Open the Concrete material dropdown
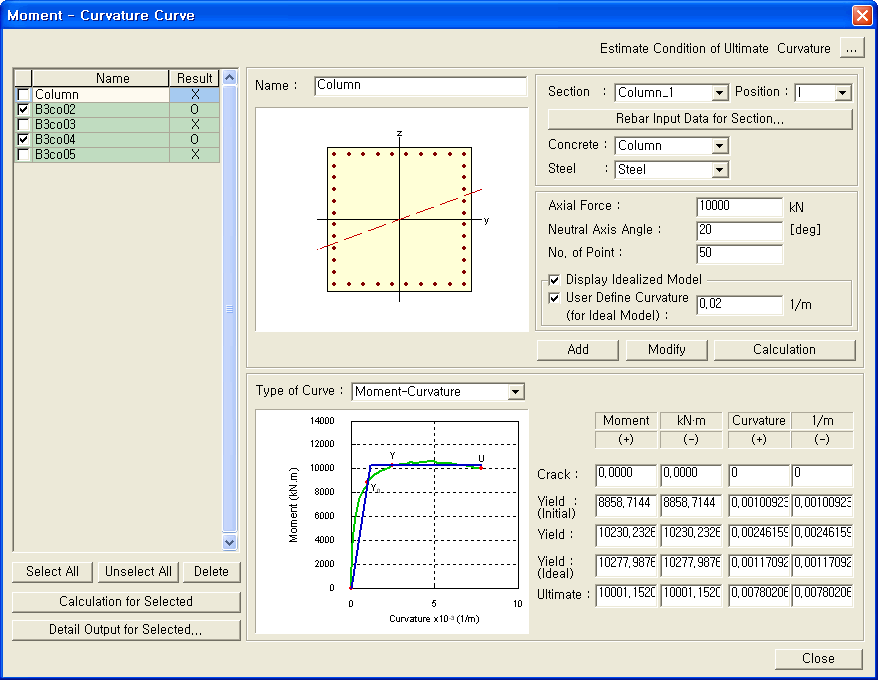Screen dimensions: 878x680 [720, 146]
